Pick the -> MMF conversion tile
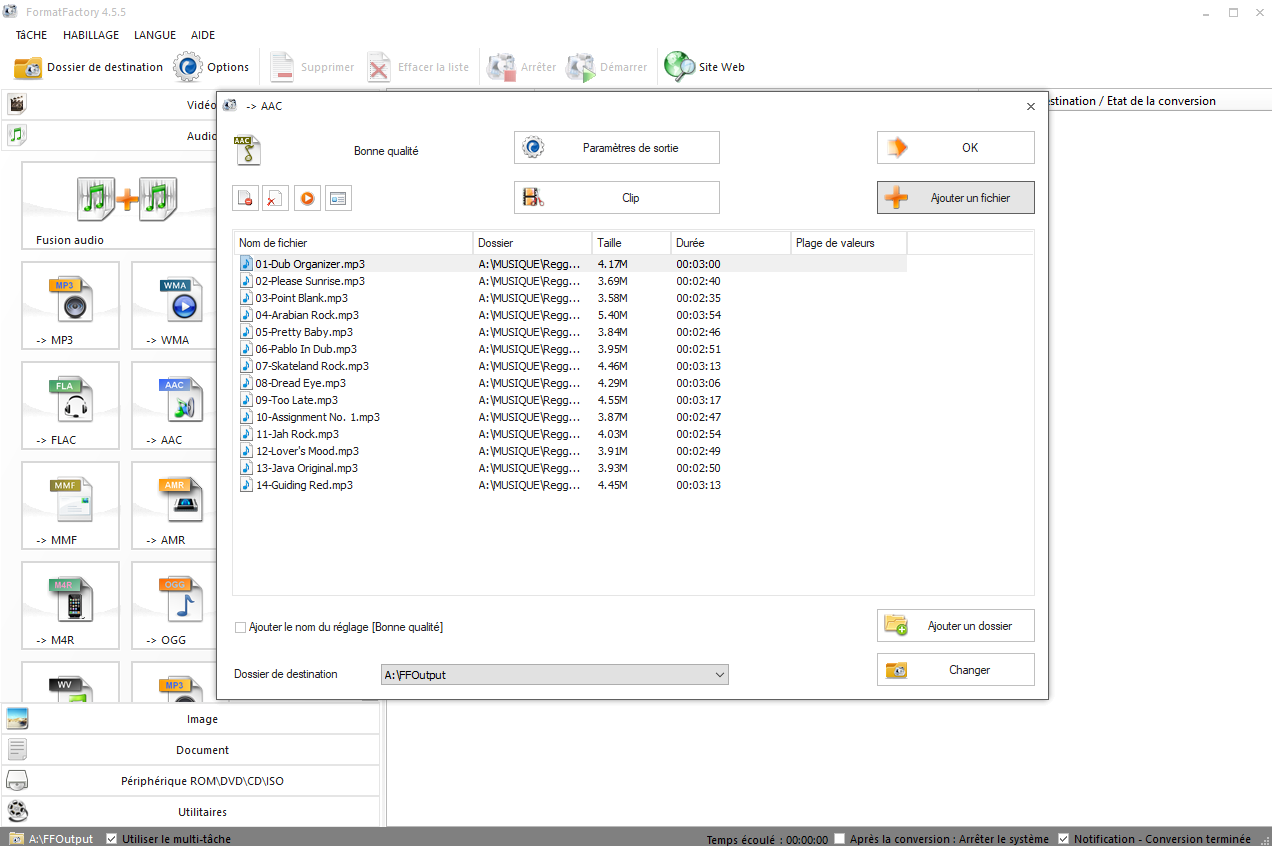 tap(70, 506)
